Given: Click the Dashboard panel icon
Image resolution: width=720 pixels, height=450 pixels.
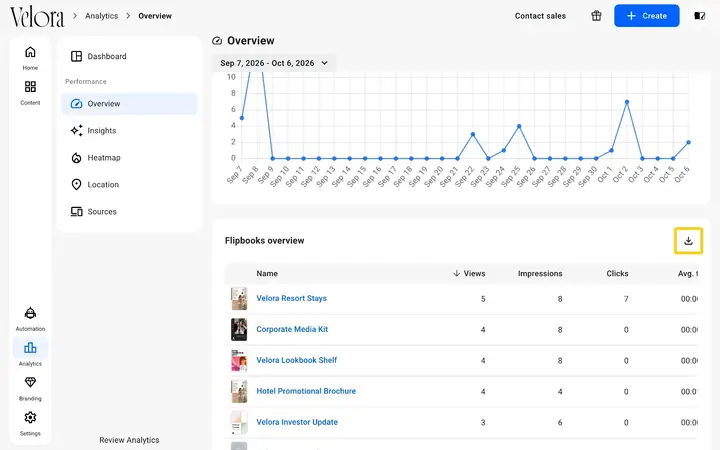Looking at the screenshot, I should click(76, 56).
